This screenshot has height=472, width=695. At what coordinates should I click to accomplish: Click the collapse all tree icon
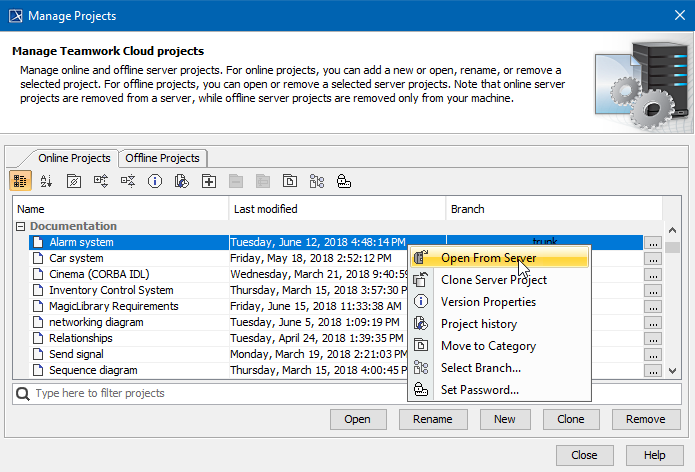128,181
